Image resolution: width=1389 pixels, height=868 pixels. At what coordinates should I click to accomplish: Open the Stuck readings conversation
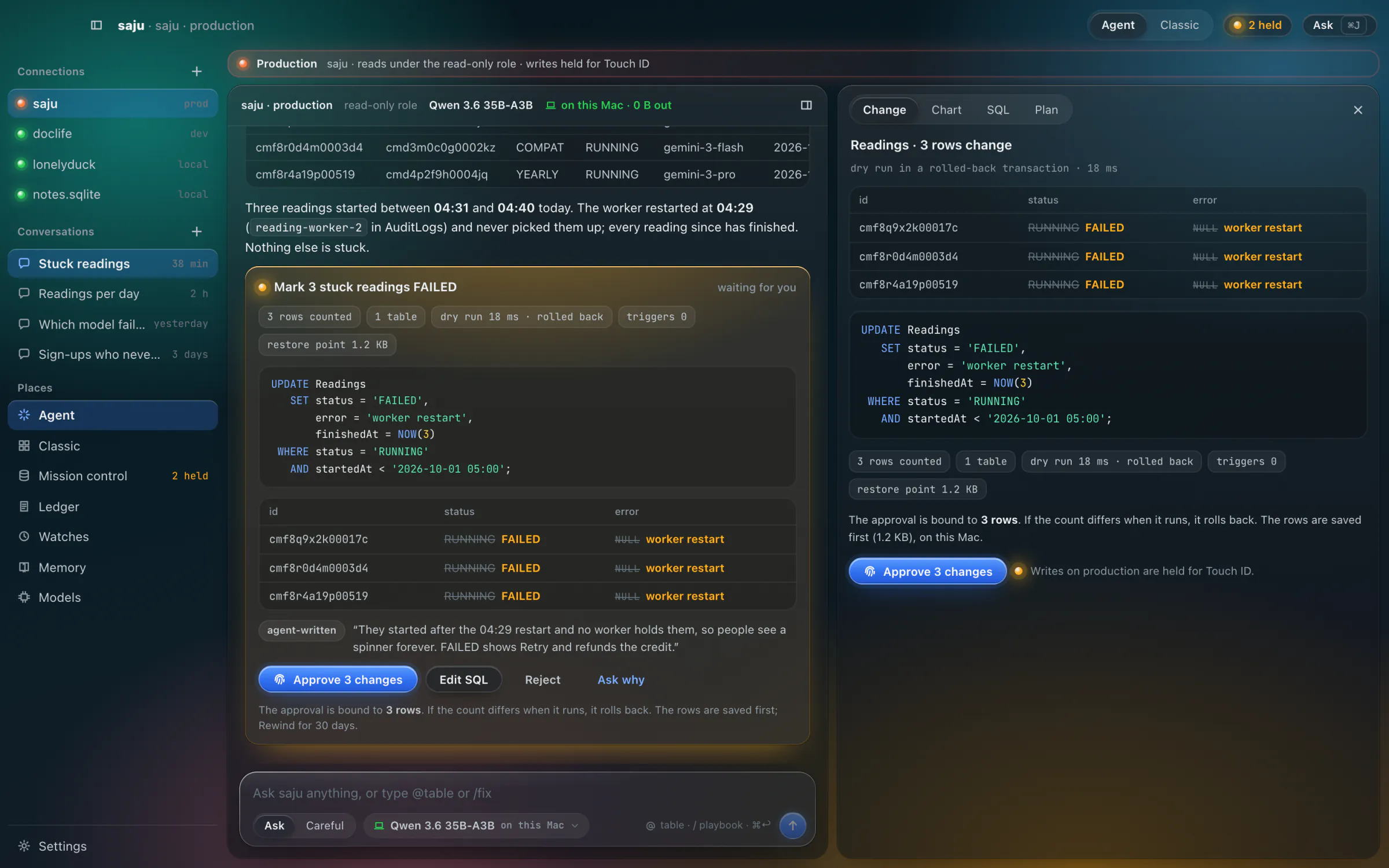tap(113, 263)
